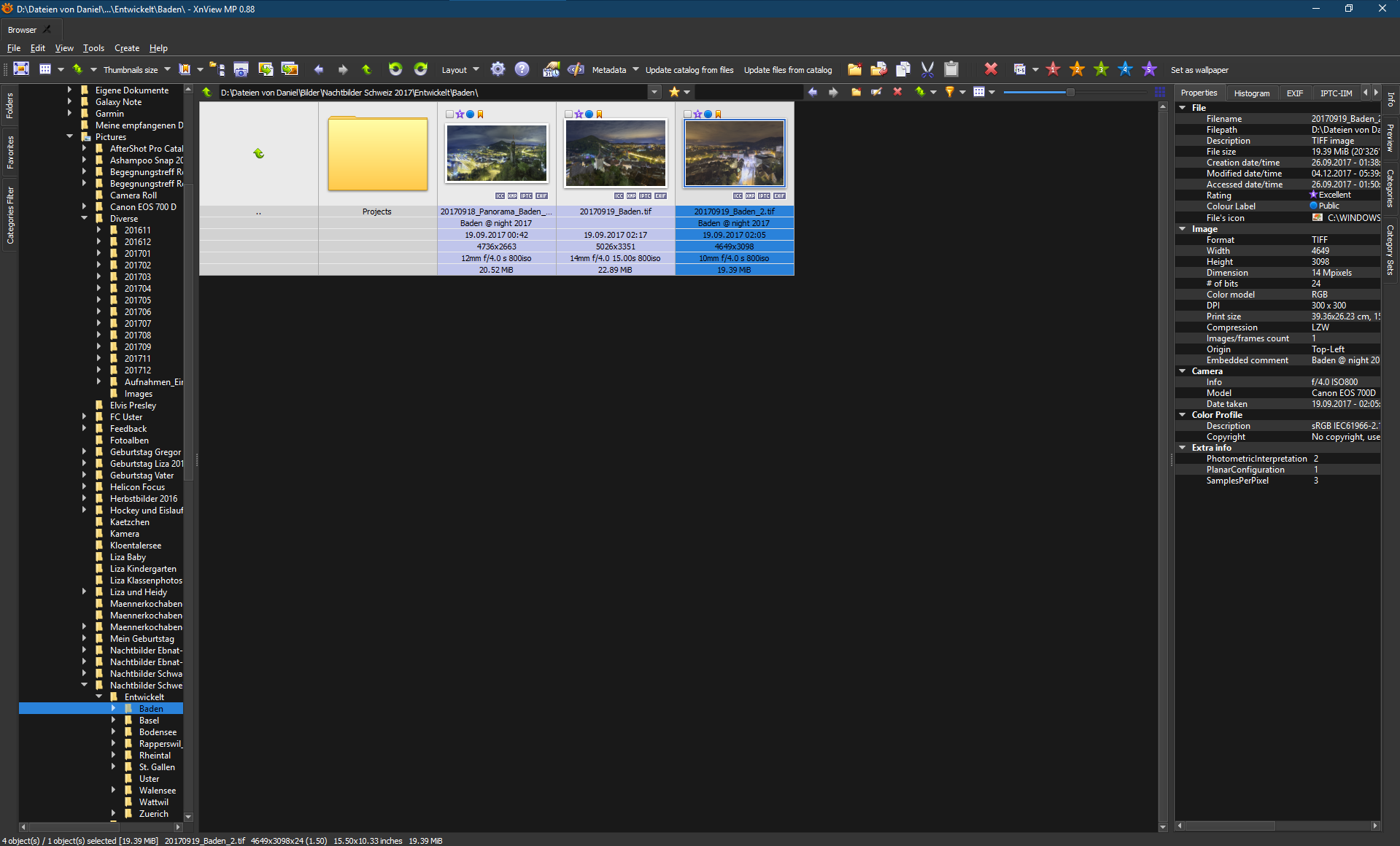Viewport: 1400px width, 846px height.
Task: Collapse the Camera section in Properties
Action: tap(1183, 371)
